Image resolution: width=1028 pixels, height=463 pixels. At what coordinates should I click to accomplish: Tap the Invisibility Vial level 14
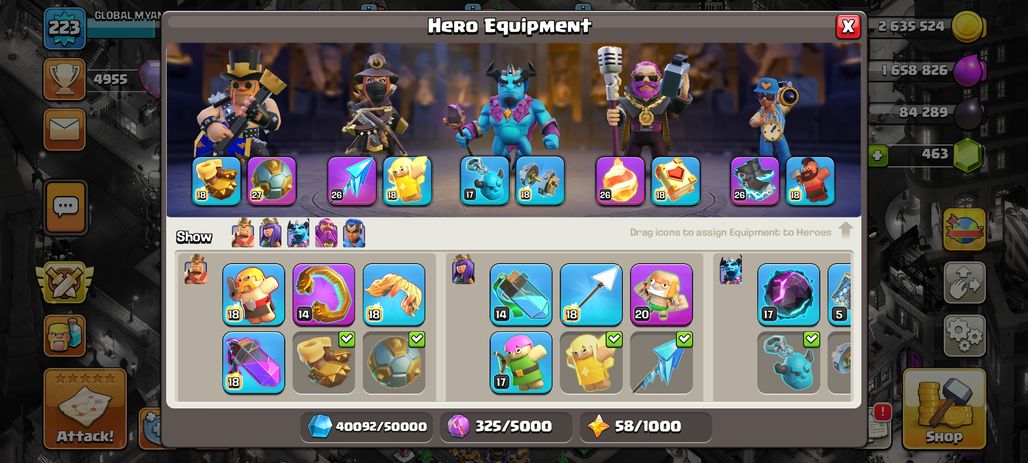[521, 294]
